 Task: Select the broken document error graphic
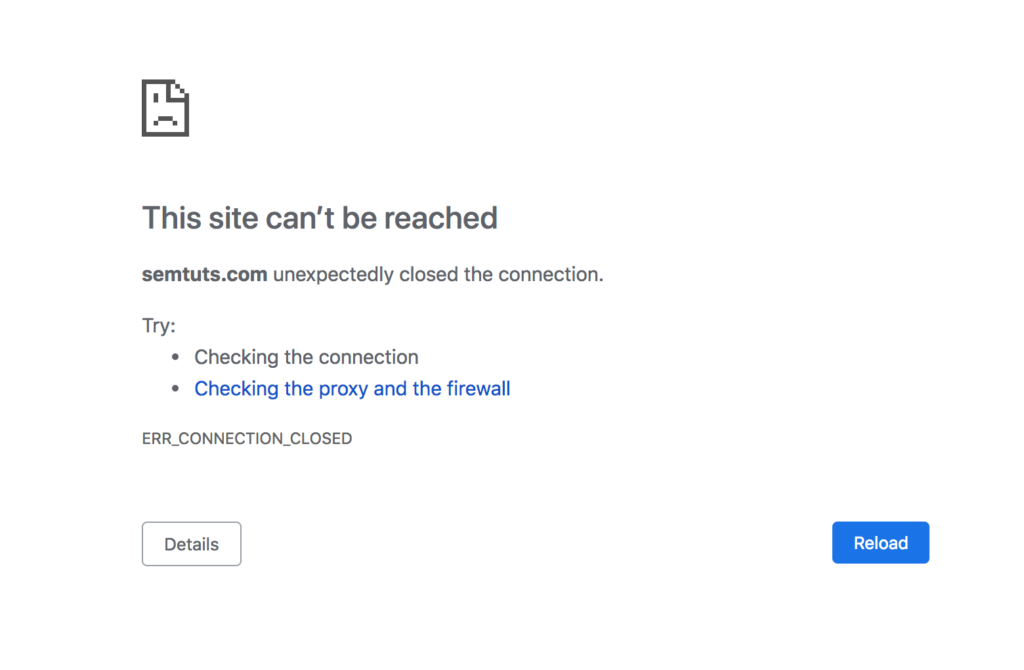165,108
